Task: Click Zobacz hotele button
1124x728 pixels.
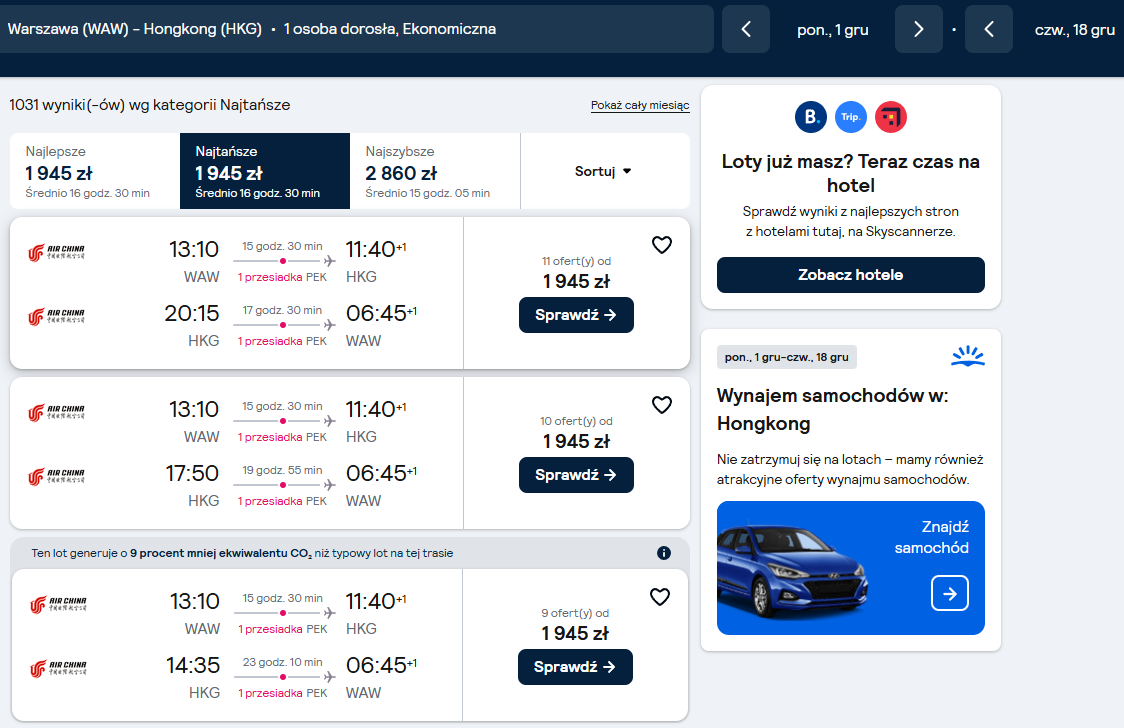Action: [851, 275]
